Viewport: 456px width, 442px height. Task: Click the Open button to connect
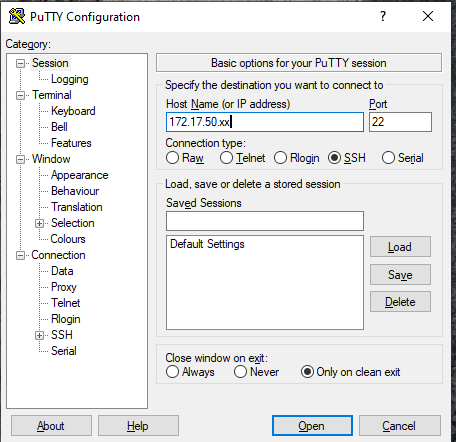312,426
